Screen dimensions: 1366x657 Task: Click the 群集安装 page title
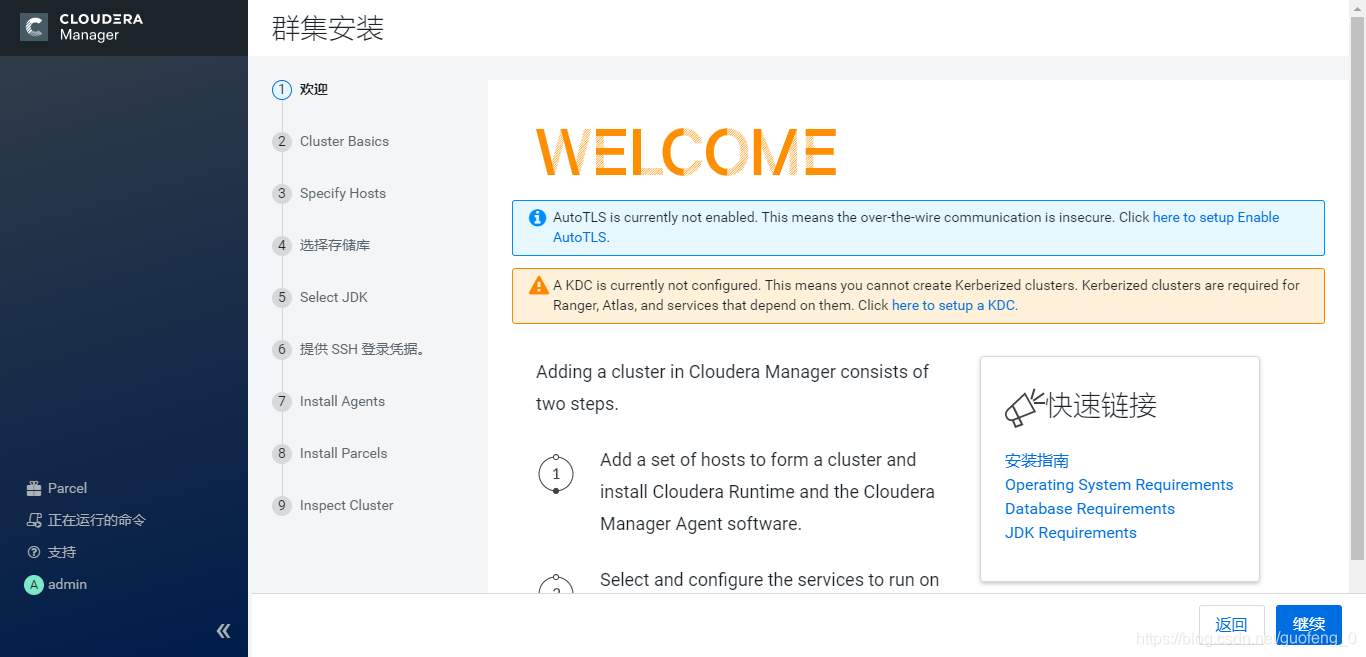coord(328,28)
